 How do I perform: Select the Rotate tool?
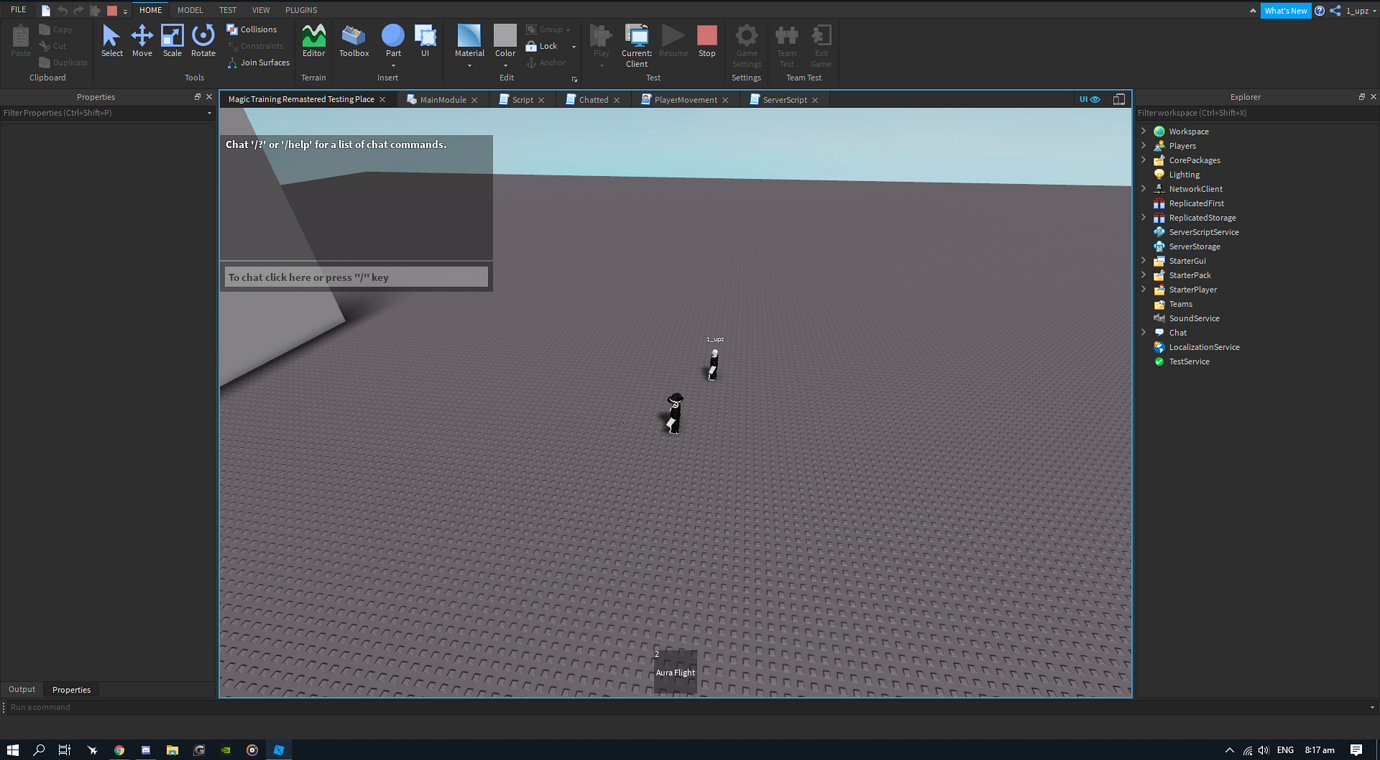pyautogui.click(x=203, y=42)
